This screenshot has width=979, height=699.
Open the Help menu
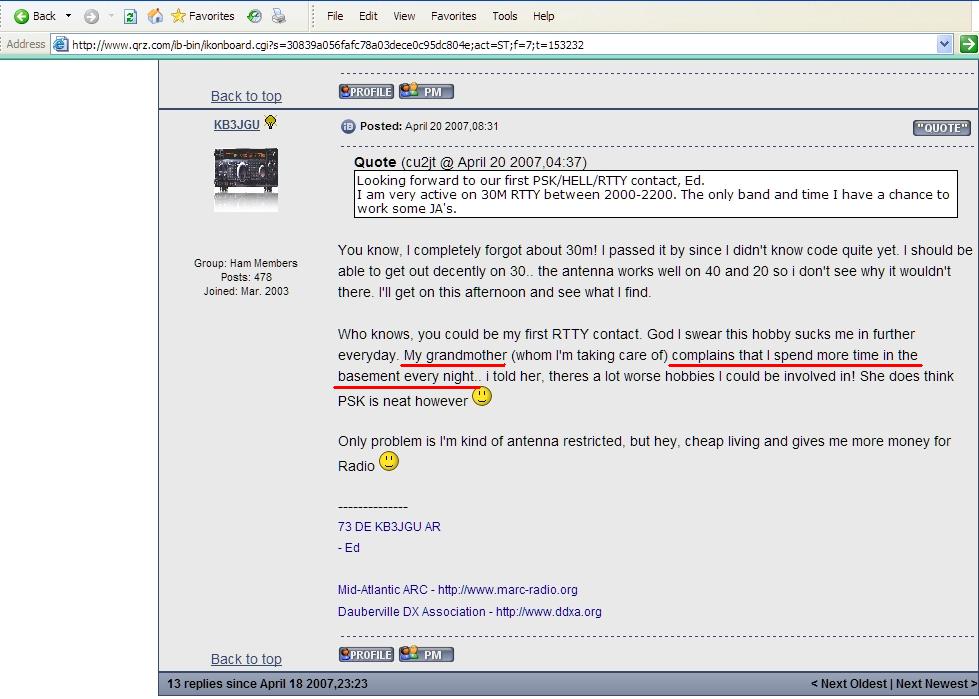[543, 16]
